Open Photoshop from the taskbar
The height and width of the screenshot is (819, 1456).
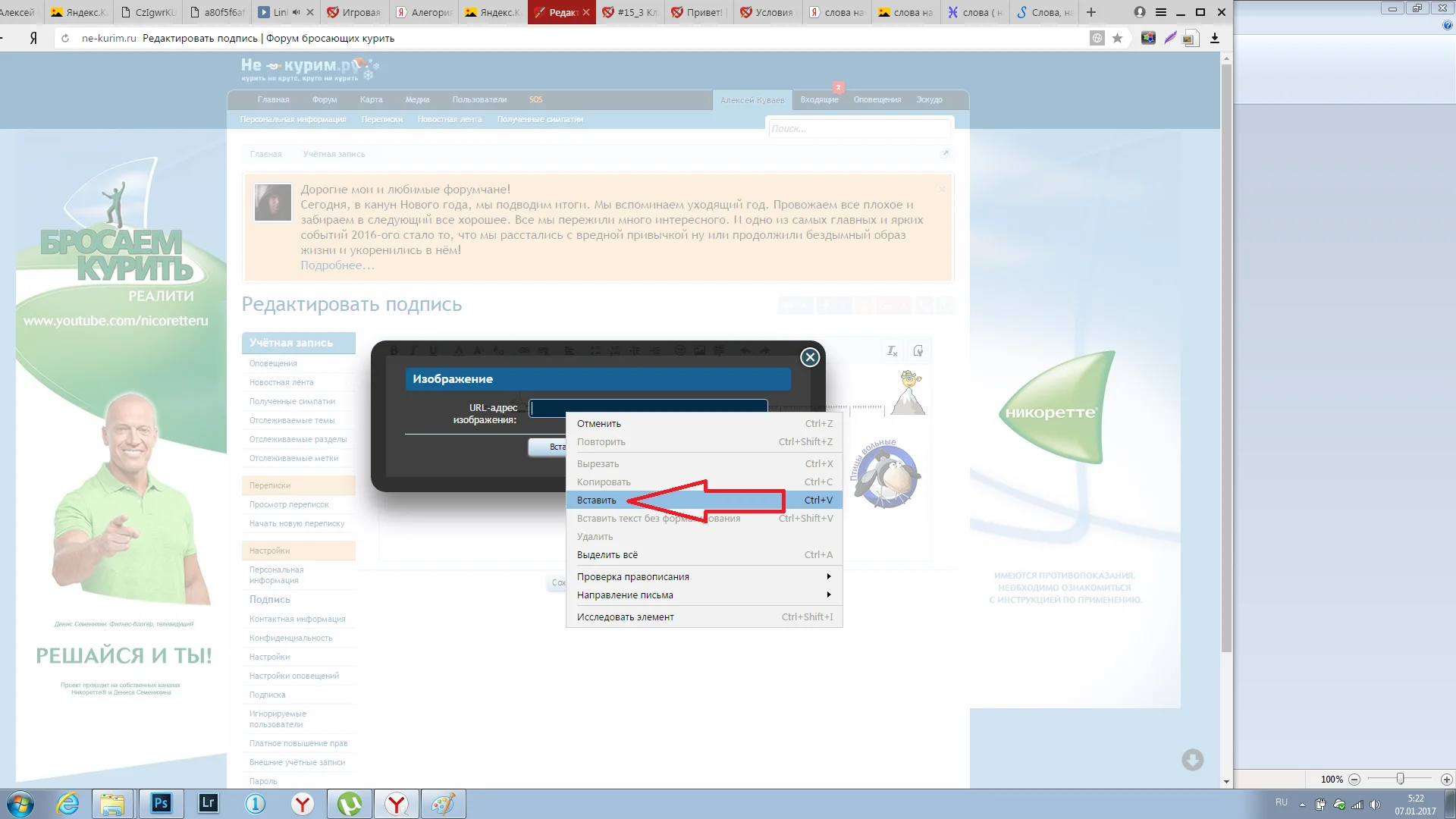(x=161, y=803)
